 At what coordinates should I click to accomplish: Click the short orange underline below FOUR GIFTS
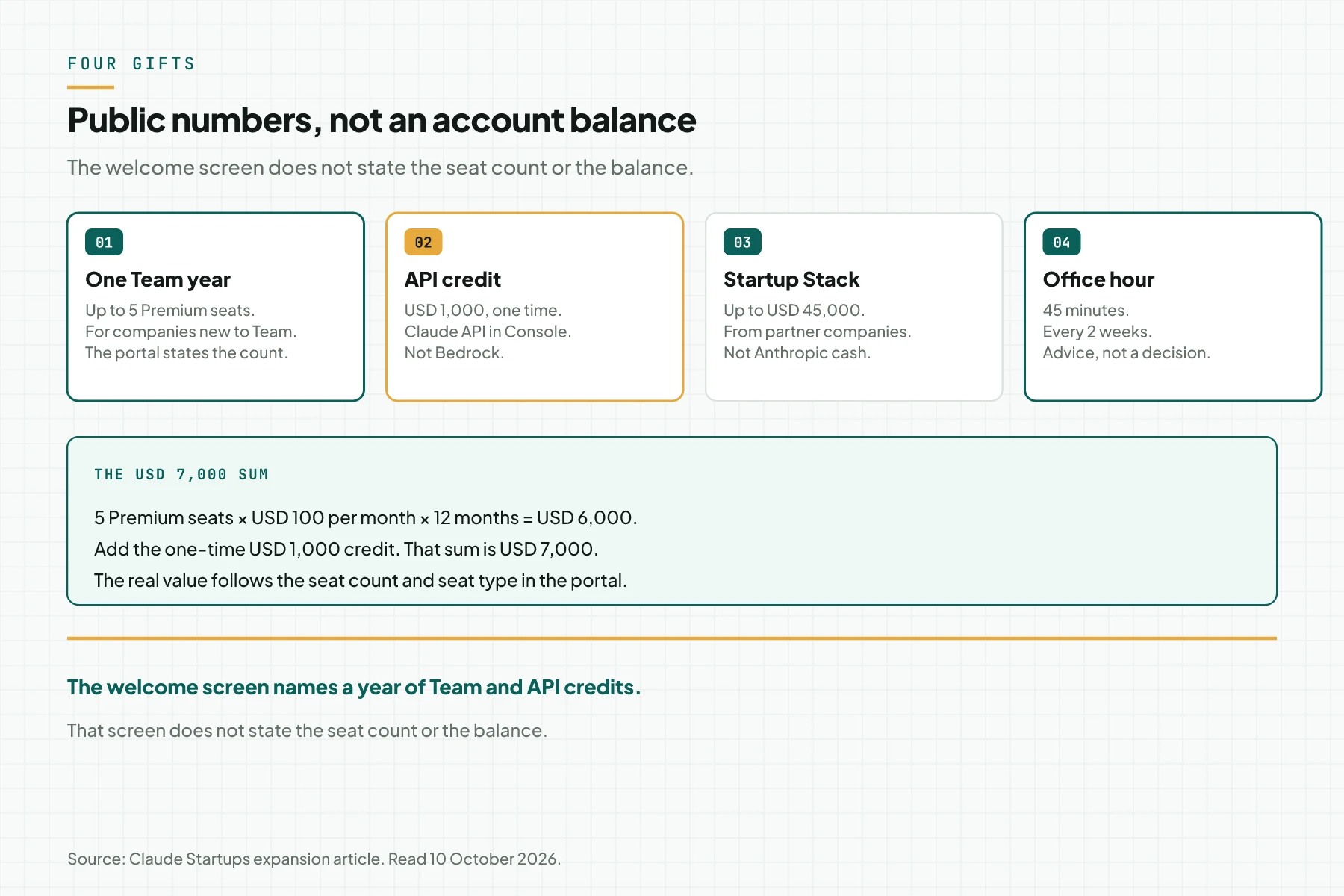(90, 87)
